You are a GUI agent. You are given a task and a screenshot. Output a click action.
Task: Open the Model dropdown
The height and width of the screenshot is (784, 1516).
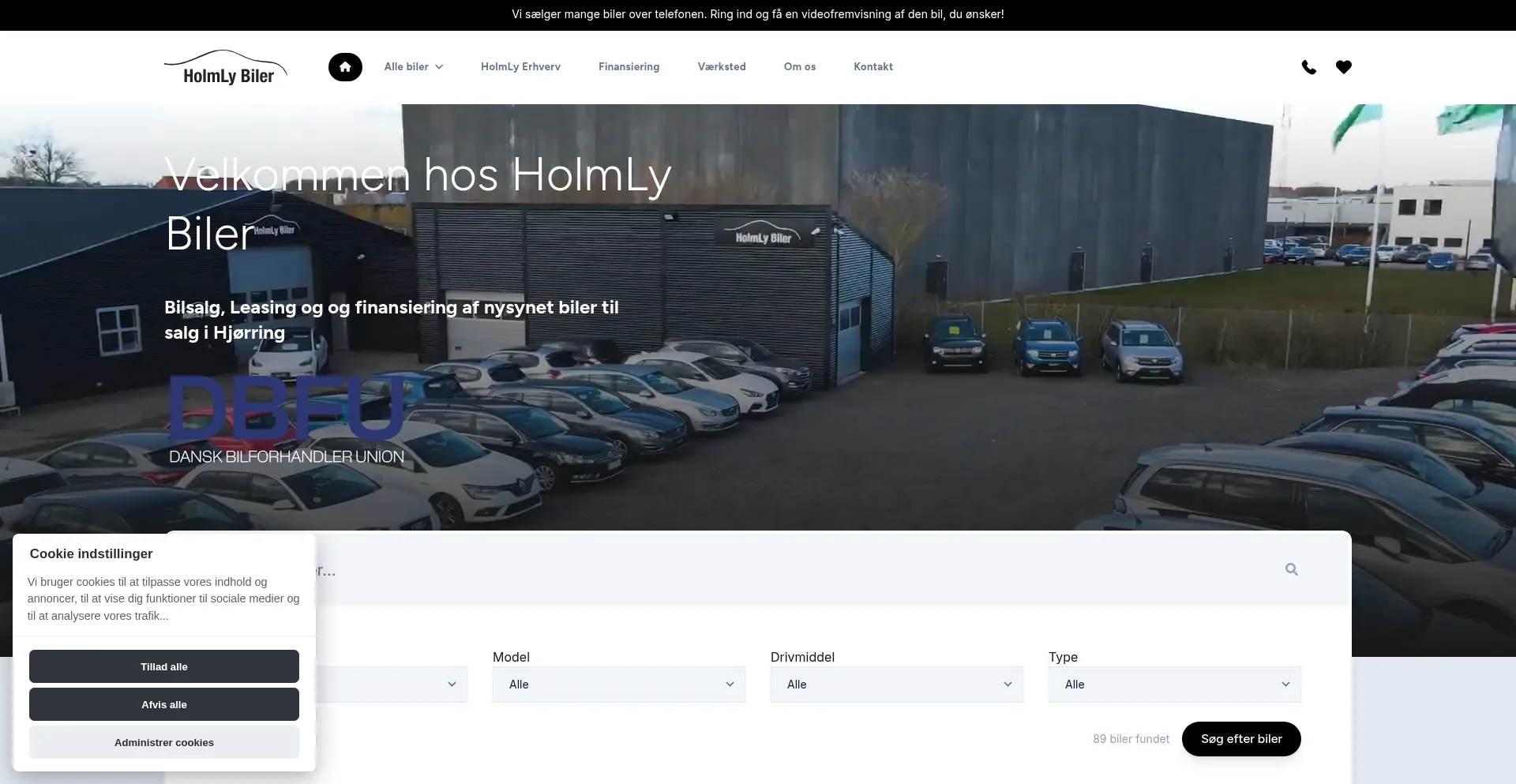point(618,685)
